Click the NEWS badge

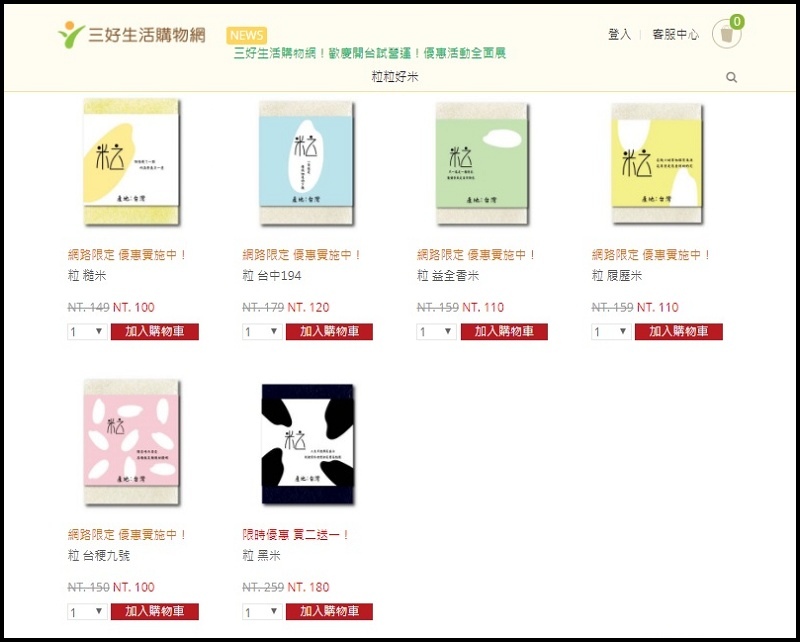click(x=246, y=35)
